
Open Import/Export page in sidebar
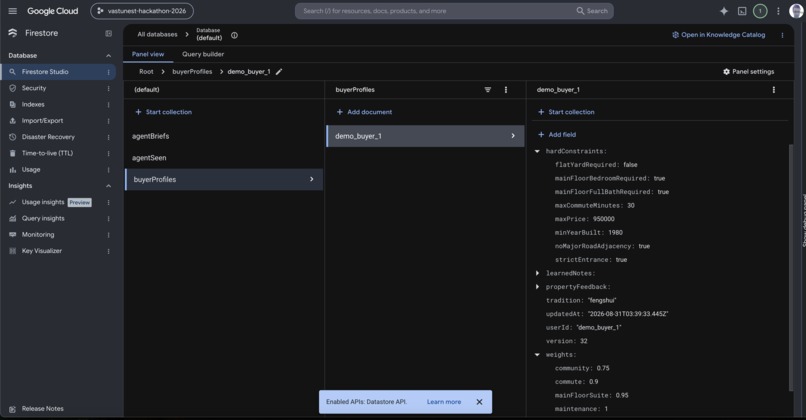(x=42, y=121)
